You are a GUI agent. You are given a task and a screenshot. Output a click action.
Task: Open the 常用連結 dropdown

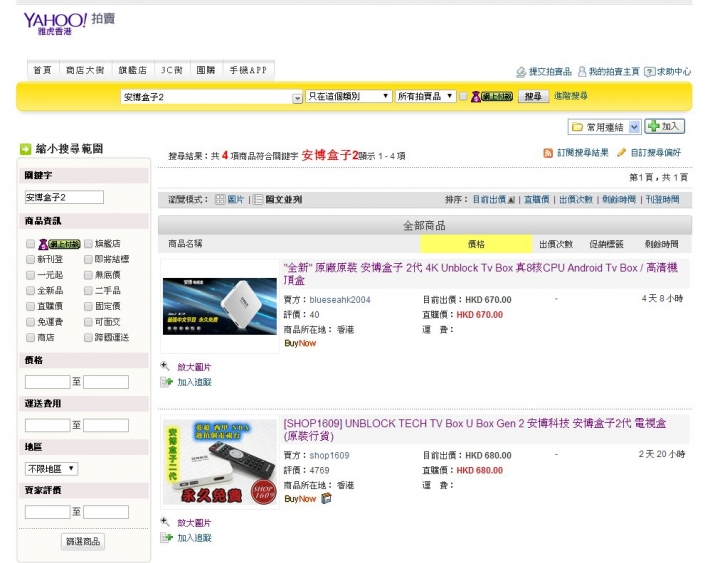point(634,127)
